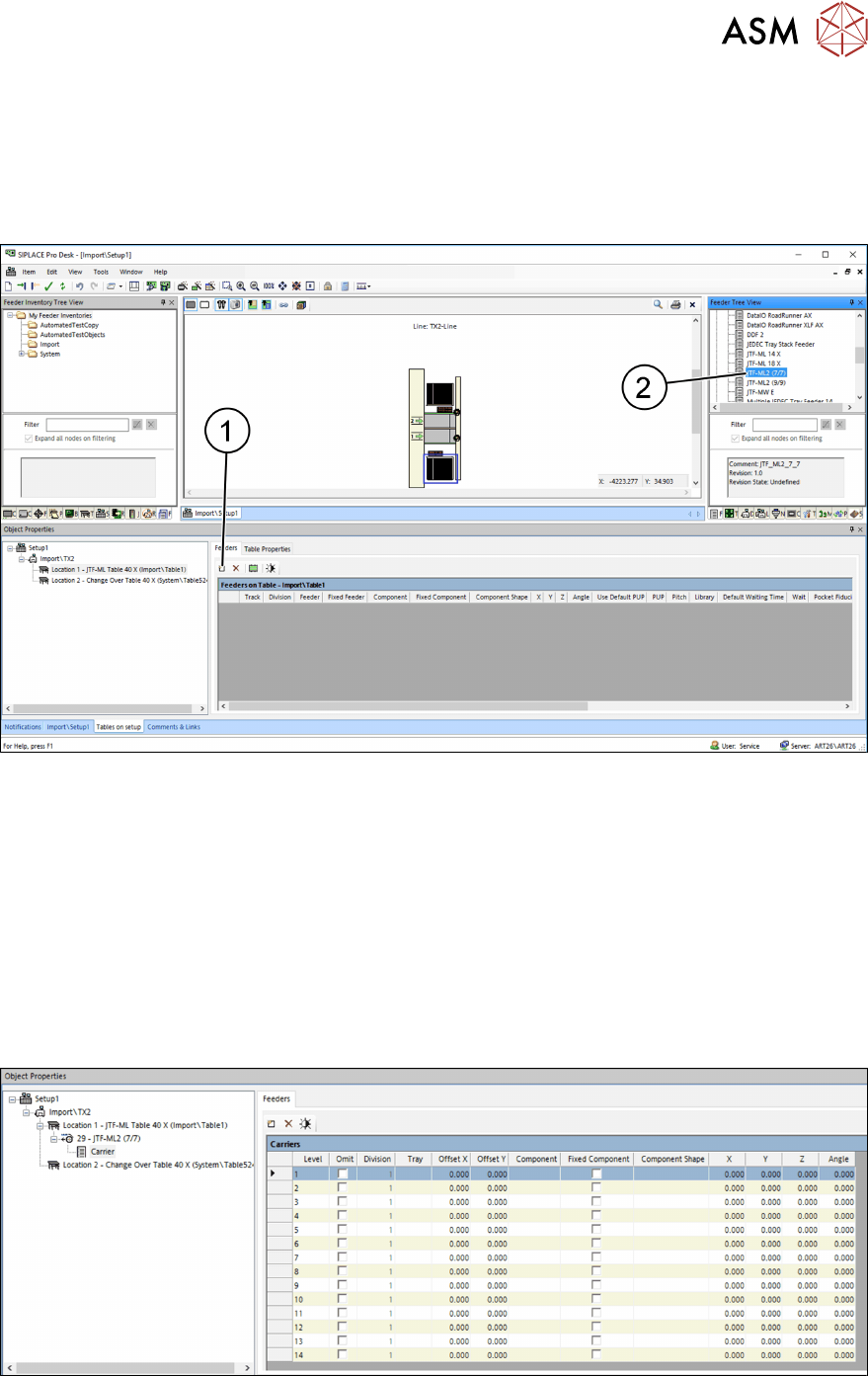Select JTF-ML2 (7/7) in Feeder Tree View

pyautogui.click(x=766, y=372)
